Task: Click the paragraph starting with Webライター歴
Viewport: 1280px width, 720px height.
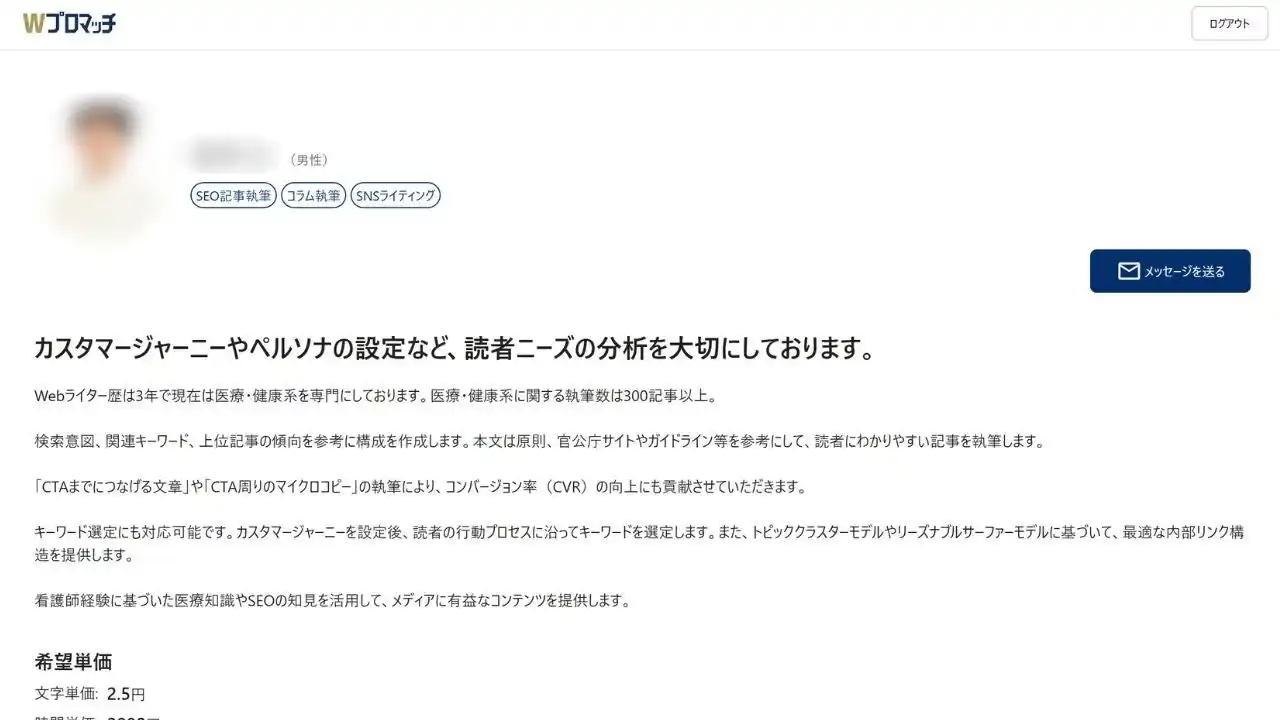Action: pos(375,396)
